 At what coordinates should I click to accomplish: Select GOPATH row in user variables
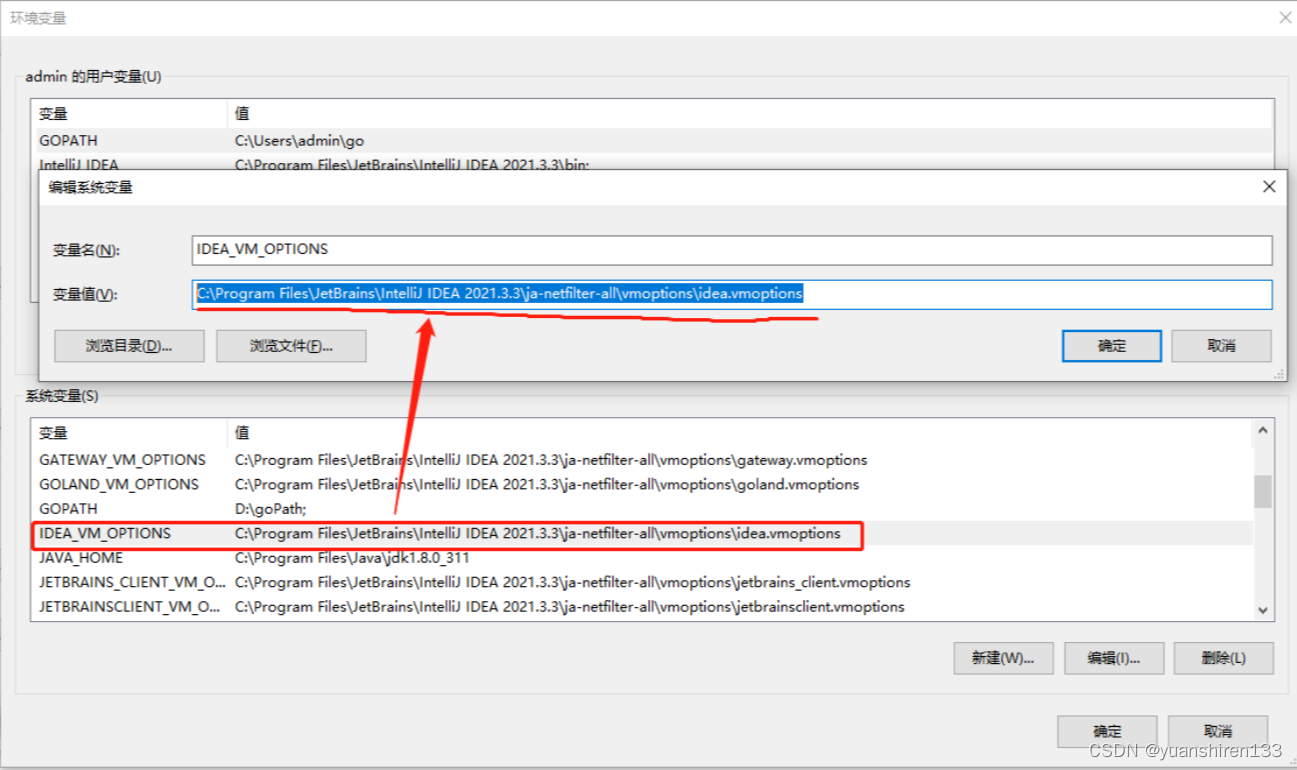point(653,141)
